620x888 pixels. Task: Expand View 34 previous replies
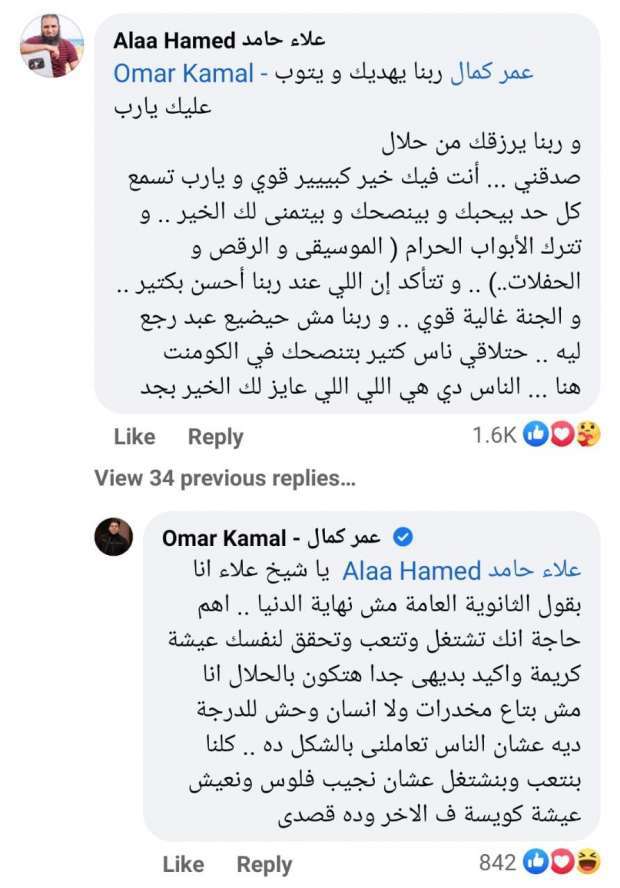pyautogui.click(x=225, y=479)
